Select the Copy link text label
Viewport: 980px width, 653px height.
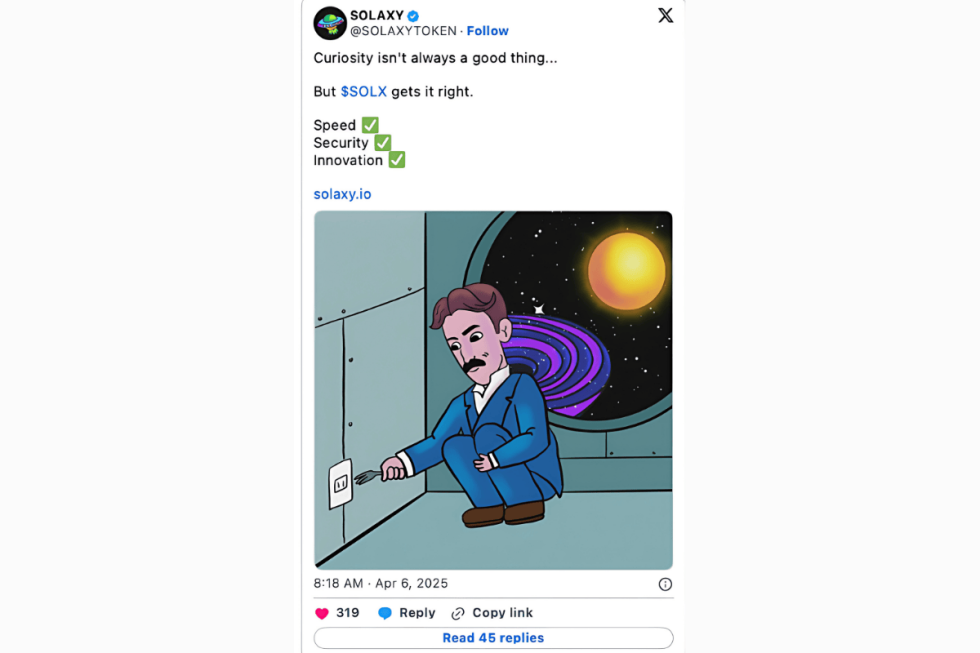(x=502, y=613)
